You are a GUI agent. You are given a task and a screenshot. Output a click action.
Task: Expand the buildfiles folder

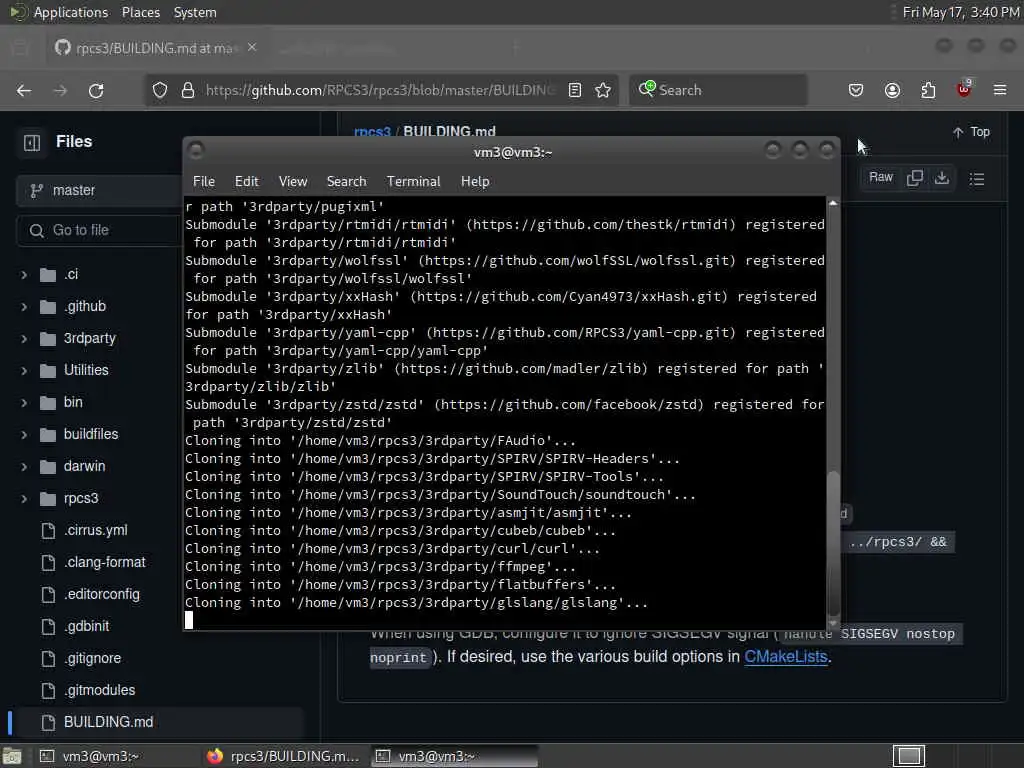point(24,435)
